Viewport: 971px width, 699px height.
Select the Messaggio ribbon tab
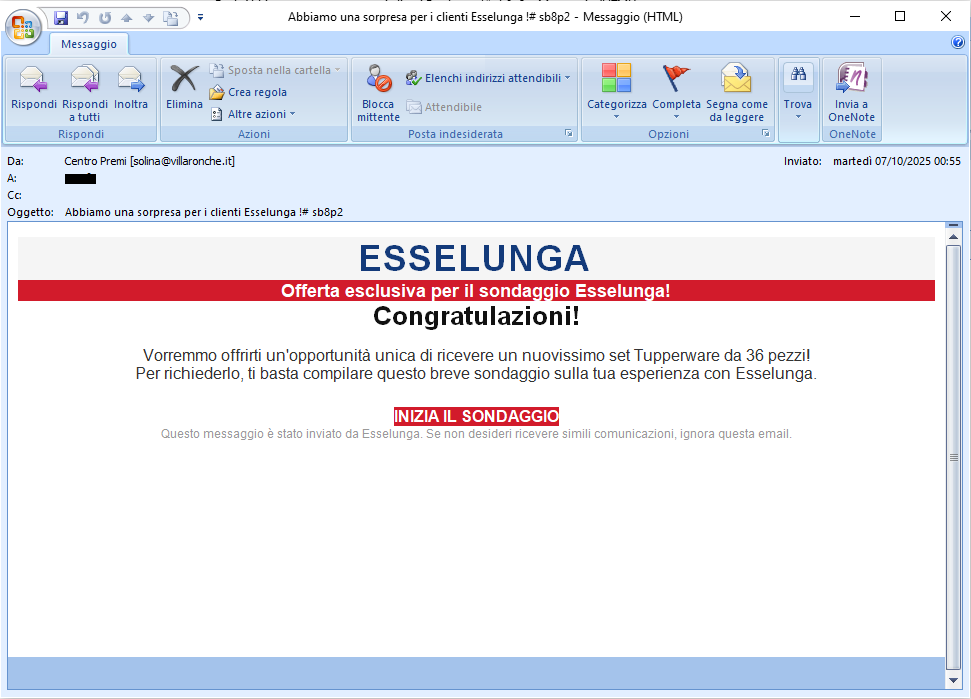tap(89, 44)
